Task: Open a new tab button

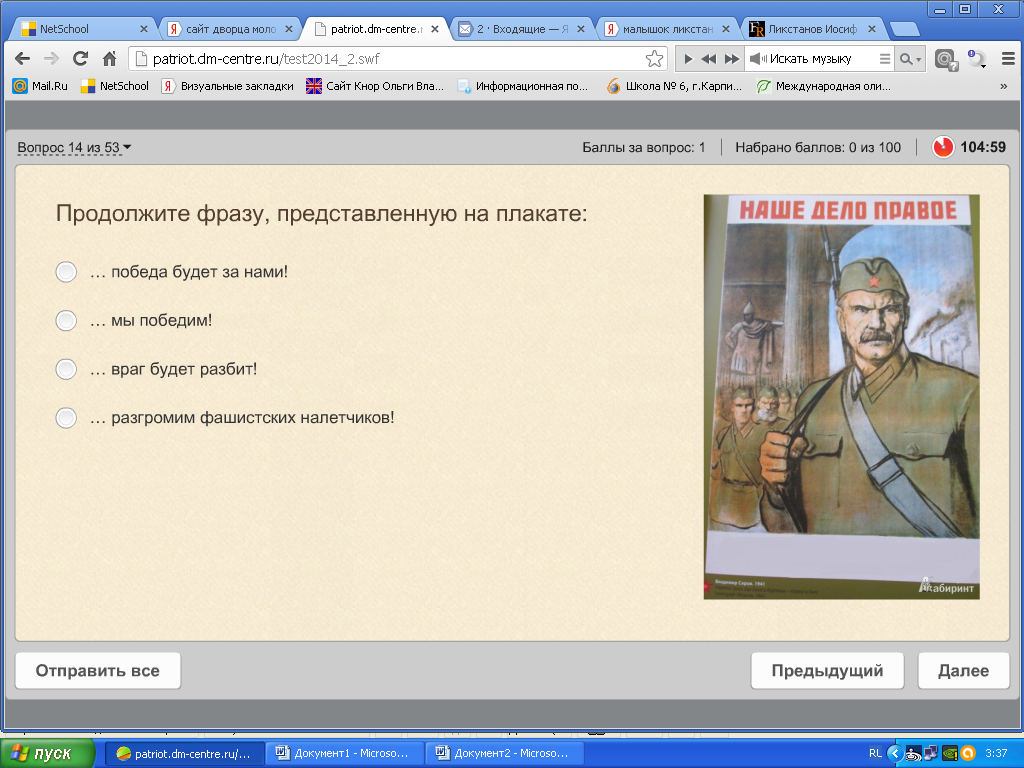Action: coord(904,29)
